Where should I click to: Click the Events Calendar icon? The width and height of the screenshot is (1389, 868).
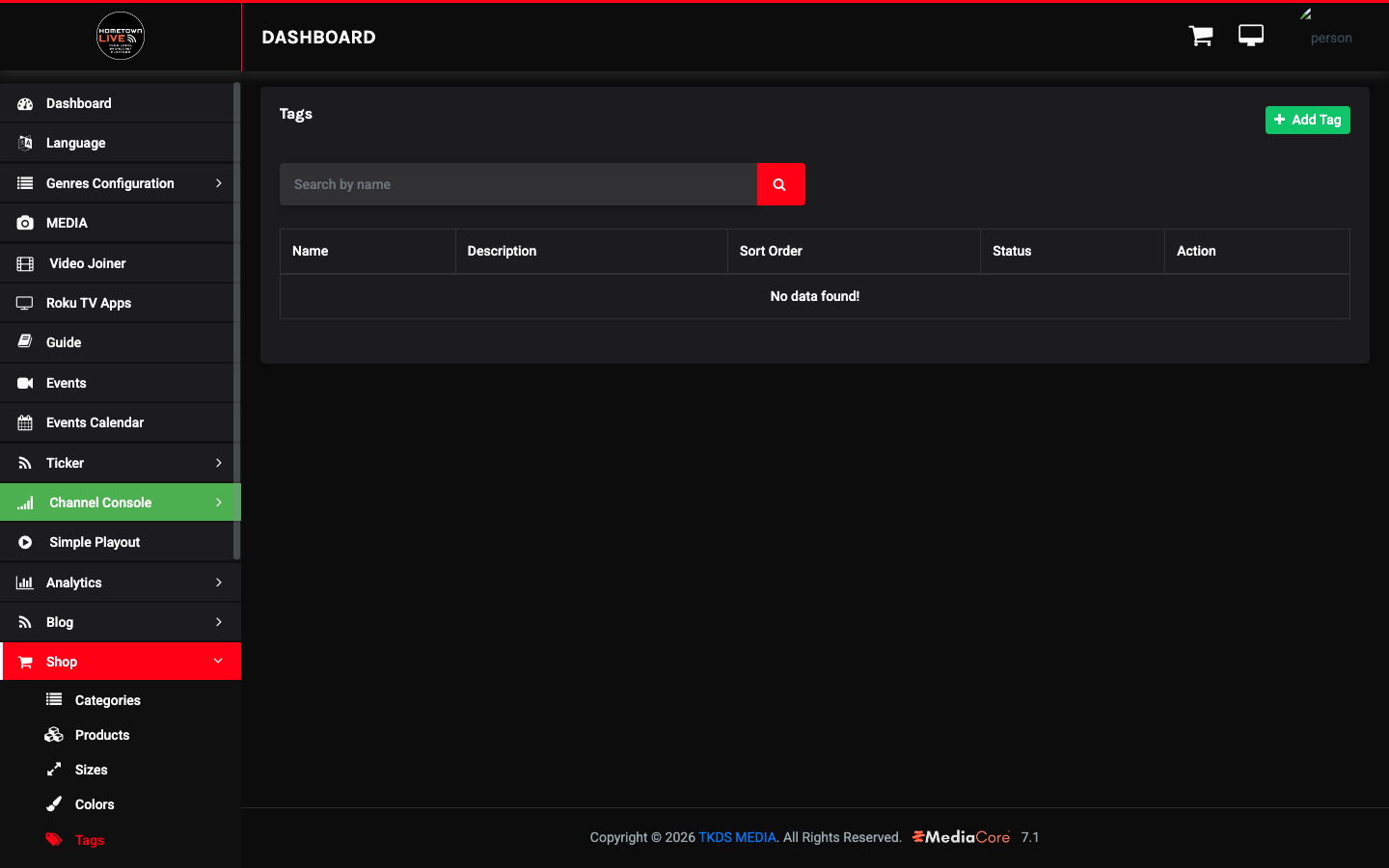coord(25,422)
